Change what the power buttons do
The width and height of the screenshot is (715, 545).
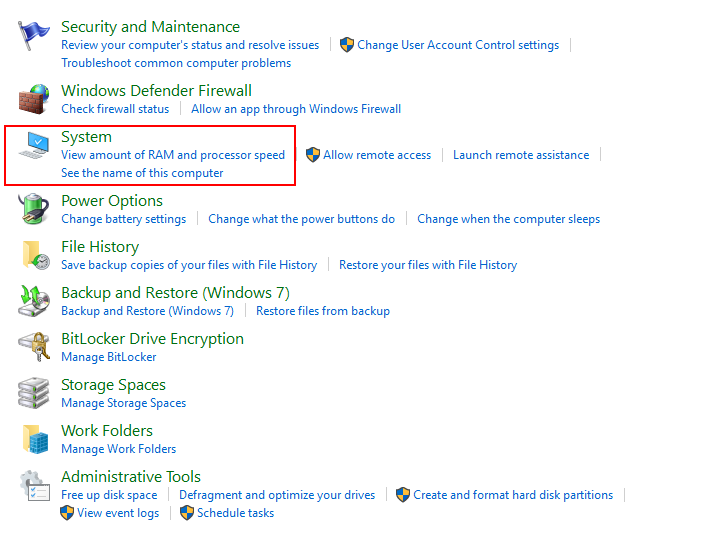(x=301, y=219)
